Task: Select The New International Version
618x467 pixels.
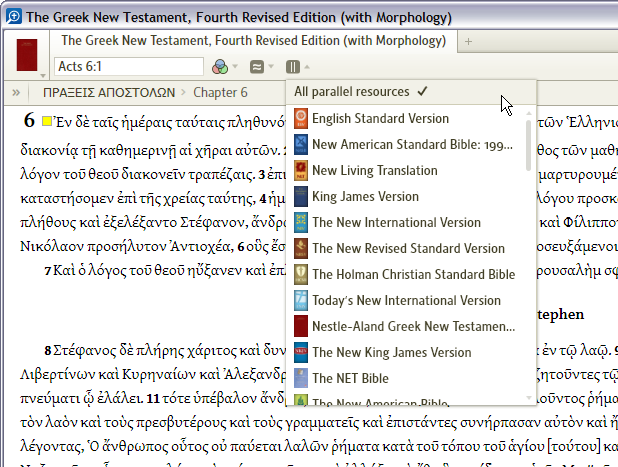Action: click(406, 223)
